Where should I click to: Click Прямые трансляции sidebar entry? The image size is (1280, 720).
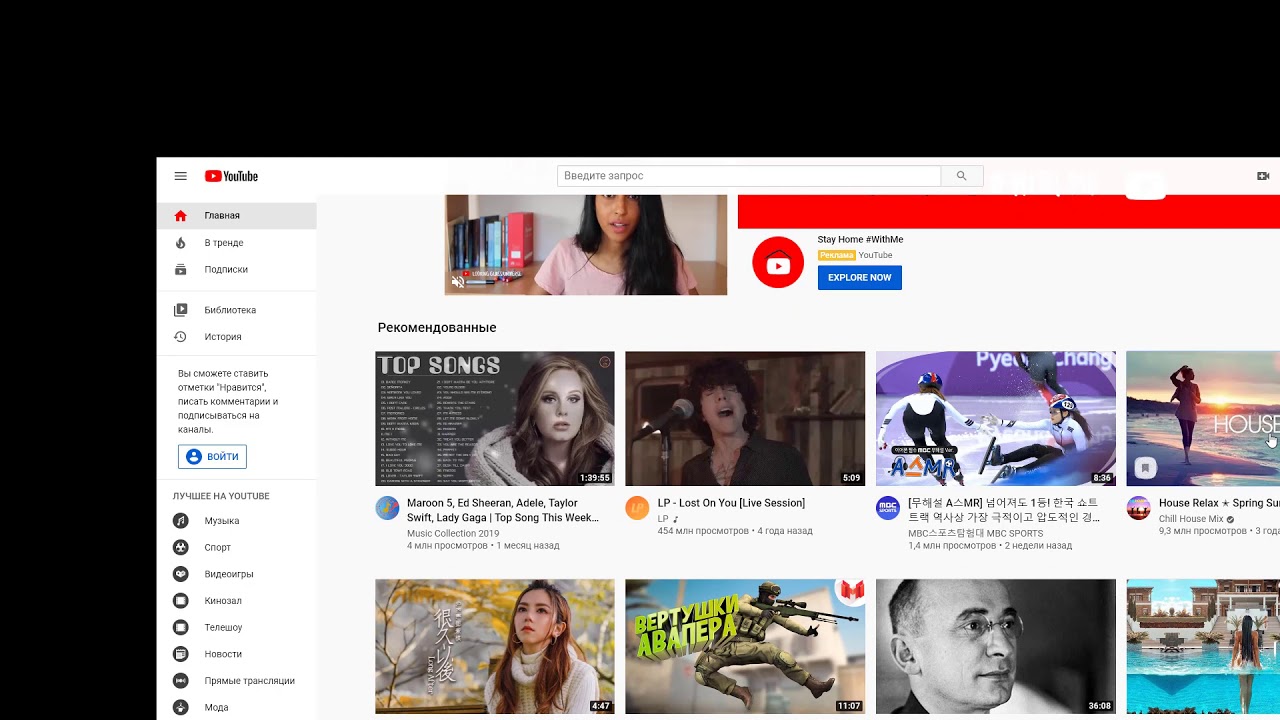coord(237,681)
